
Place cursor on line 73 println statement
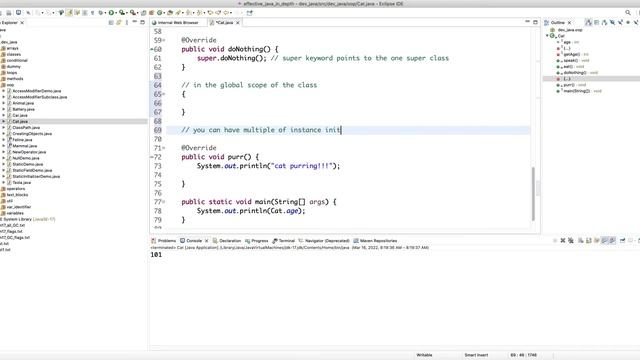point(268,166)
